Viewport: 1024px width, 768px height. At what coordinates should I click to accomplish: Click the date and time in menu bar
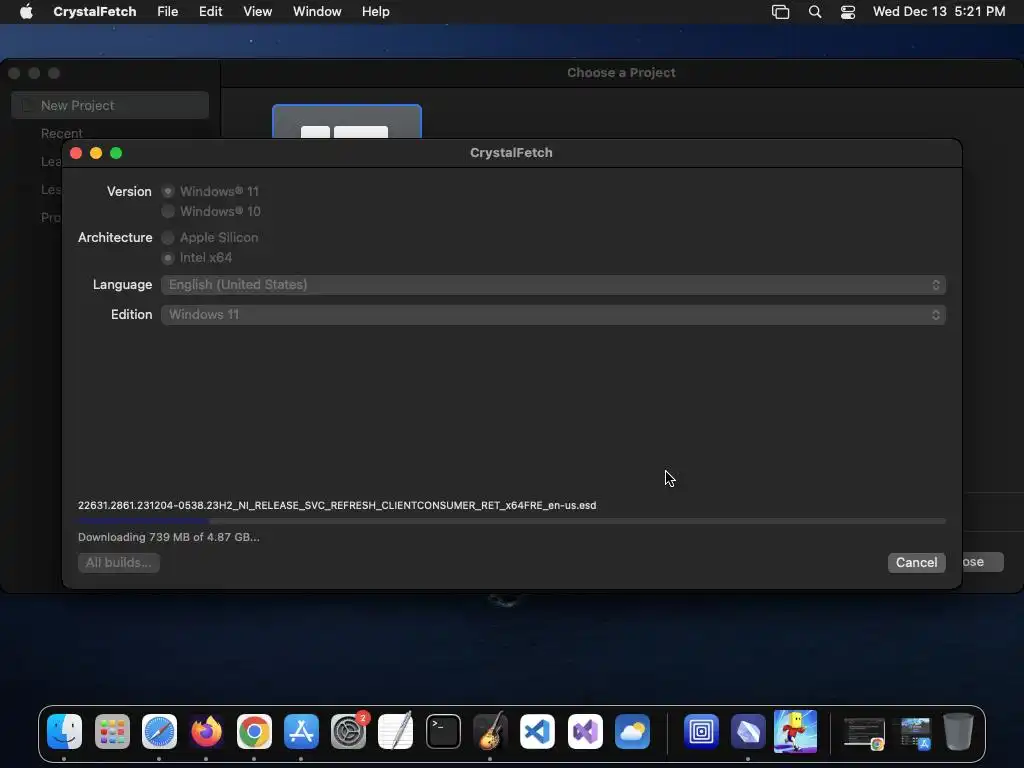coord(938,12)
